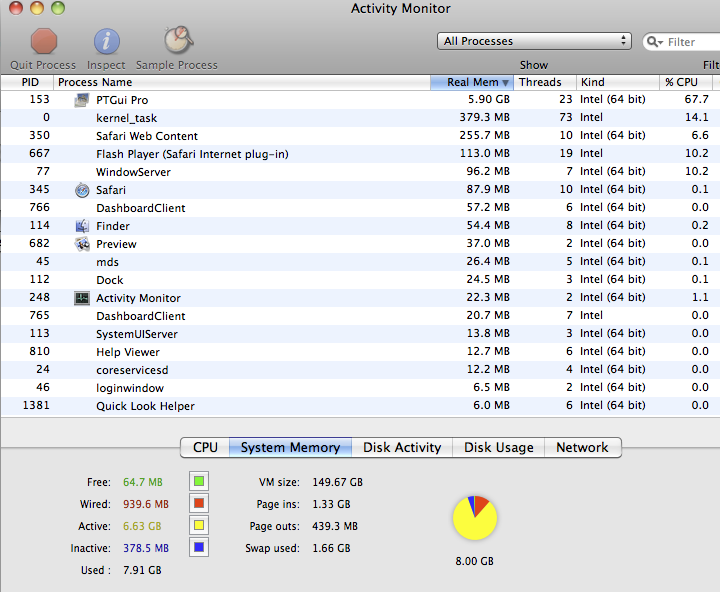The height and width of the screenshot is (592, 720).
Task: Select the Help Viewer process row
Action: point(360,352)
